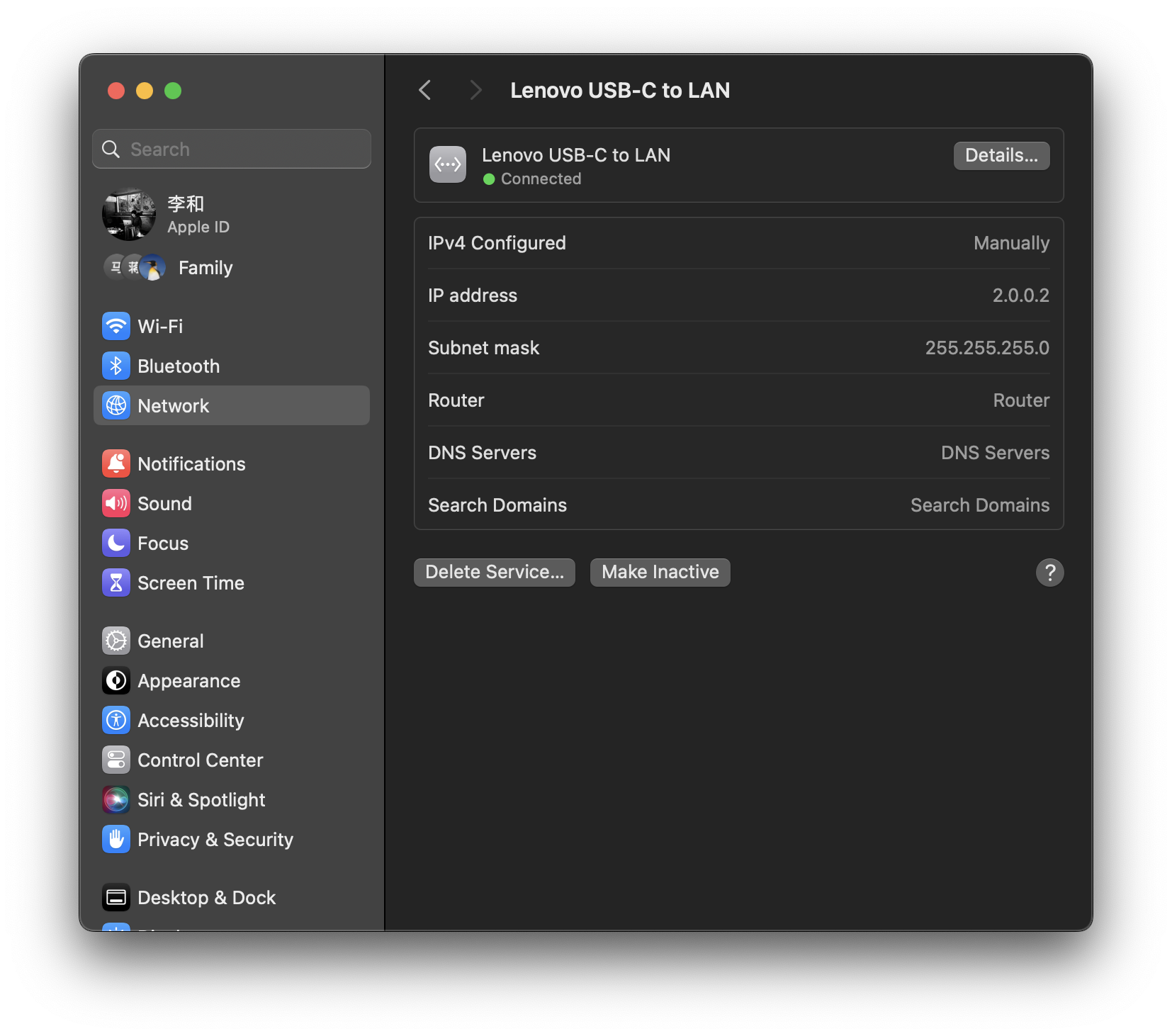Viewport: 1172px width, 1036px height.
Task: Click the Search Domains value field
Action: pos(980,505)
